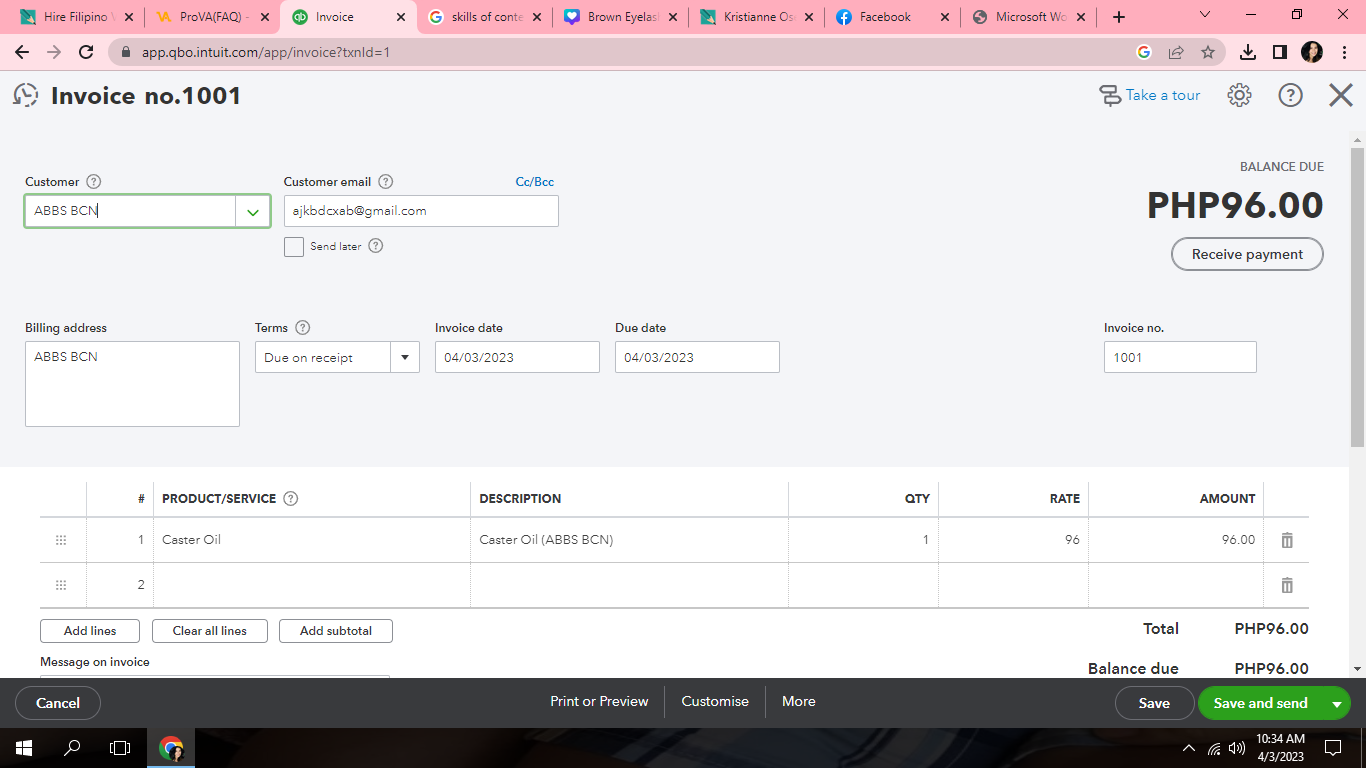Toggle the browser side panel icon
This screenshot has width=1366, height=768.
[x=1280, y=52]
